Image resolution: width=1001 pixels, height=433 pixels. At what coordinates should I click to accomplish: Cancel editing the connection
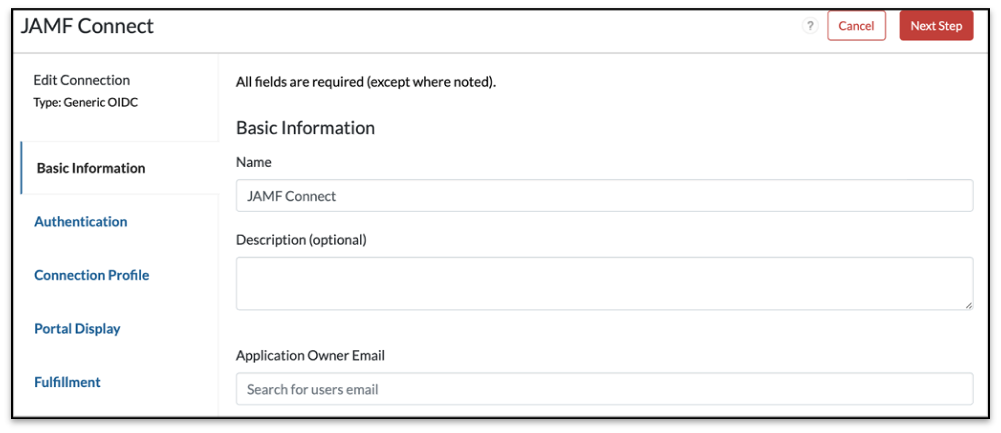(x=856, y=26)
